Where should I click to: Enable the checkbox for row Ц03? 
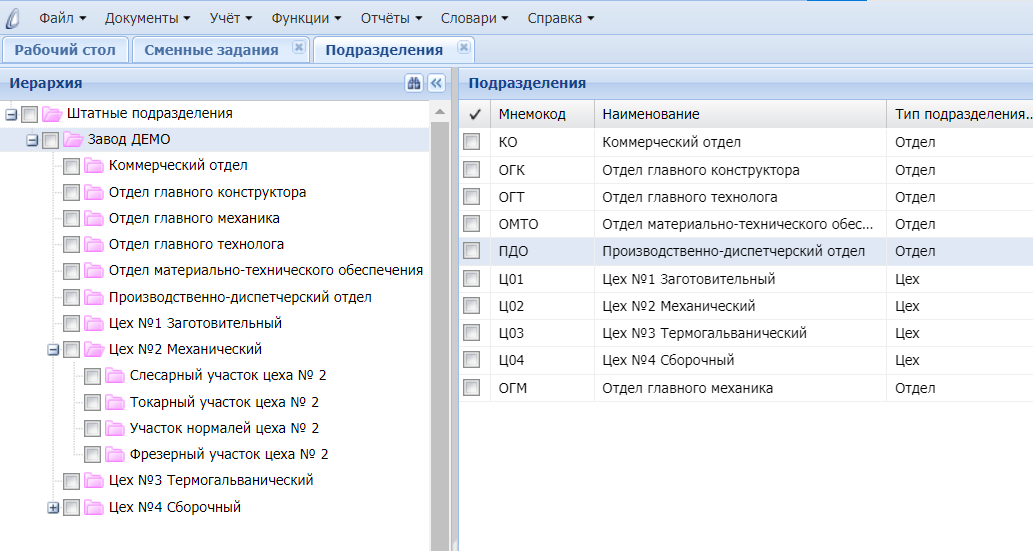[x=472, y=333]
